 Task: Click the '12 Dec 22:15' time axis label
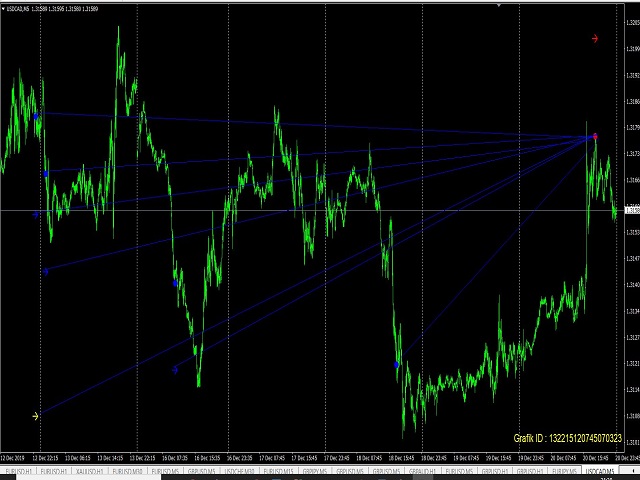[x=45, y=458]
